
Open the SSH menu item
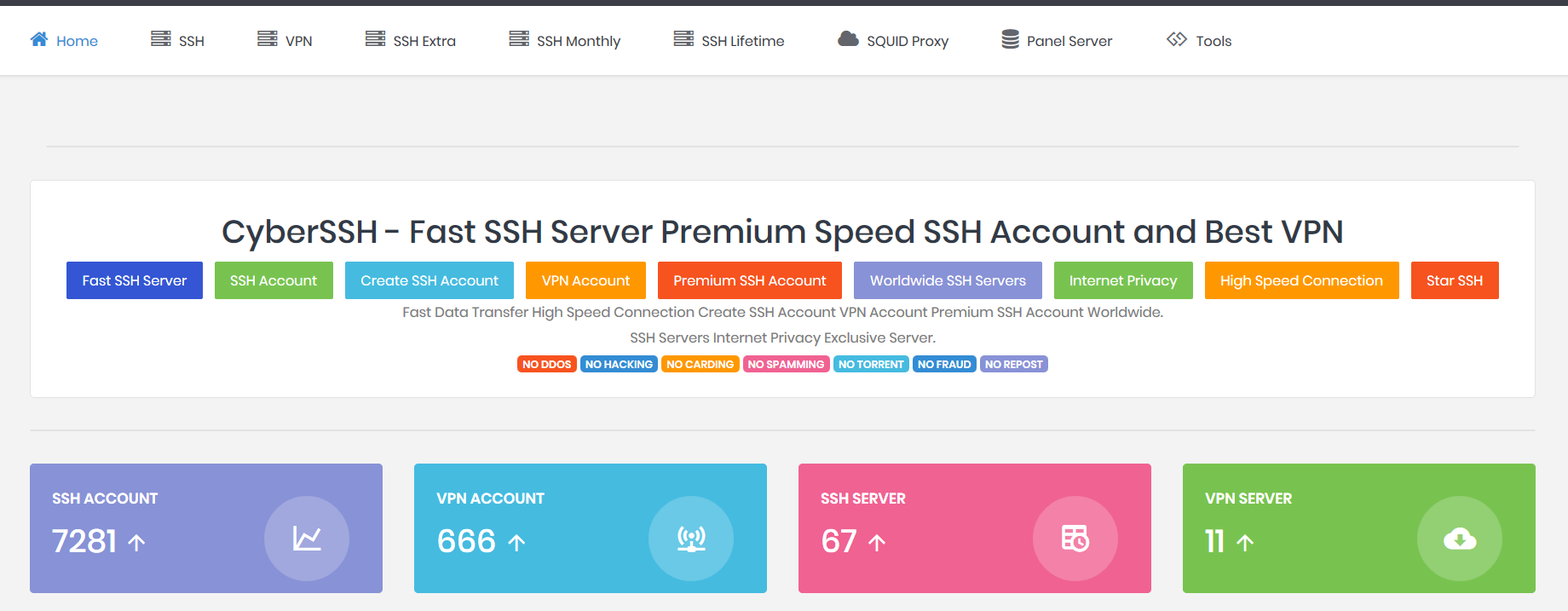tap(177, 40)
